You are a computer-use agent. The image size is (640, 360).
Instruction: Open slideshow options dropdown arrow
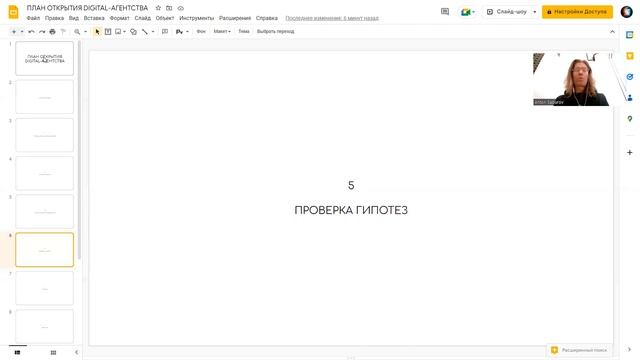[535, 12]
